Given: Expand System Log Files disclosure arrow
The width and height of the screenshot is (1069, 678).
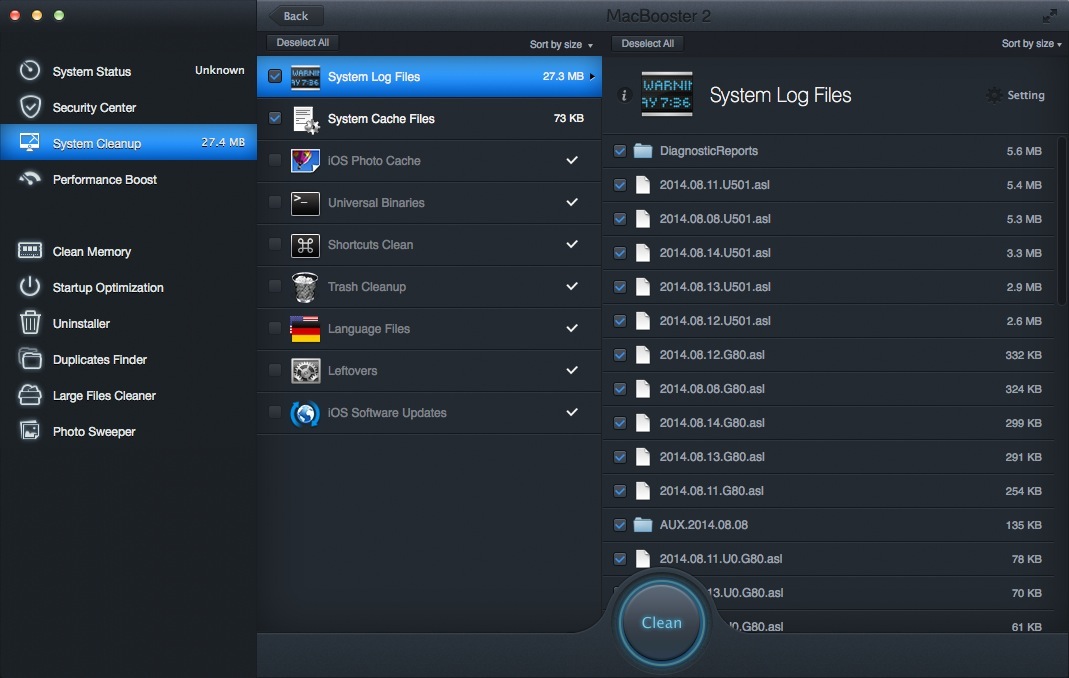Looking at the screenshot, I should point(593,77).
